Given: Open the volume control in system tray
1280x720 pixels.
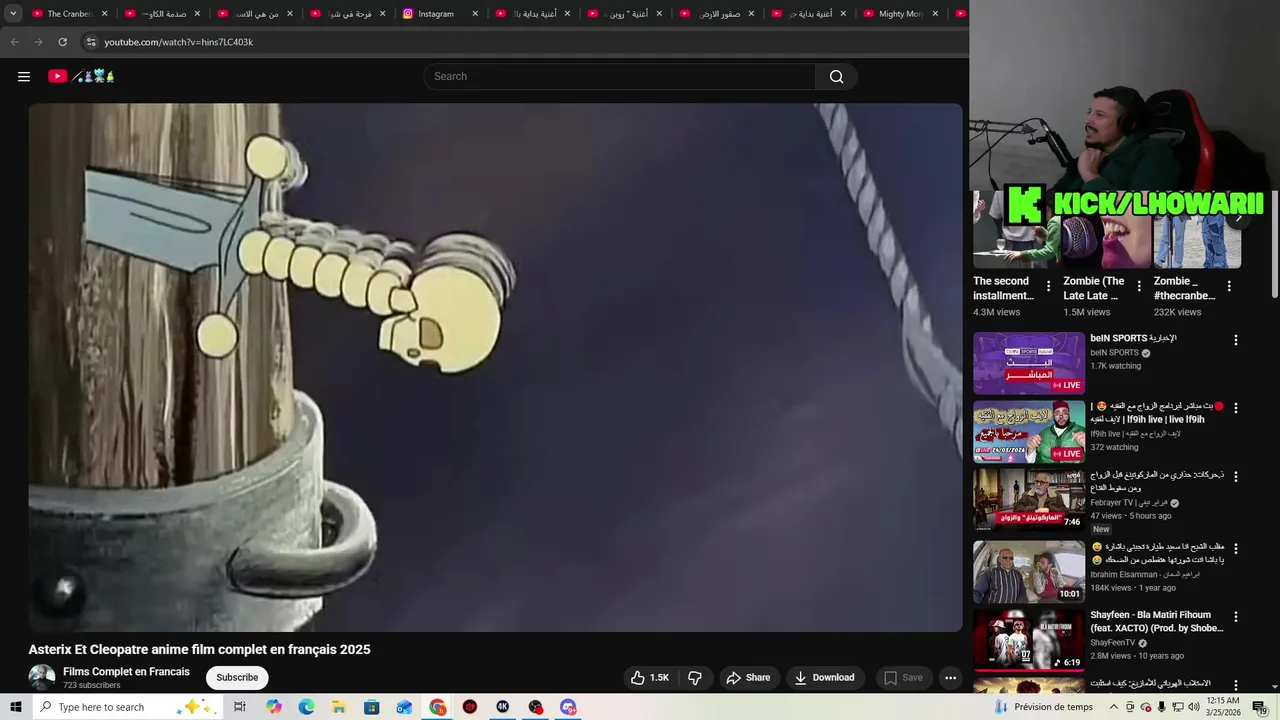Looking at the screenshot, I should coord(1193,707).
